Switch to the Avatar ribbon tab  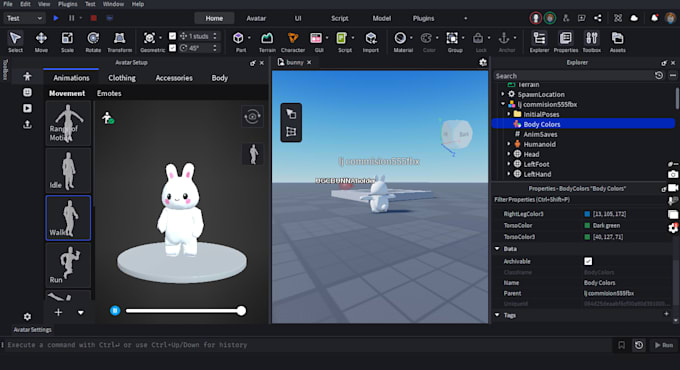tap(256, 18)
